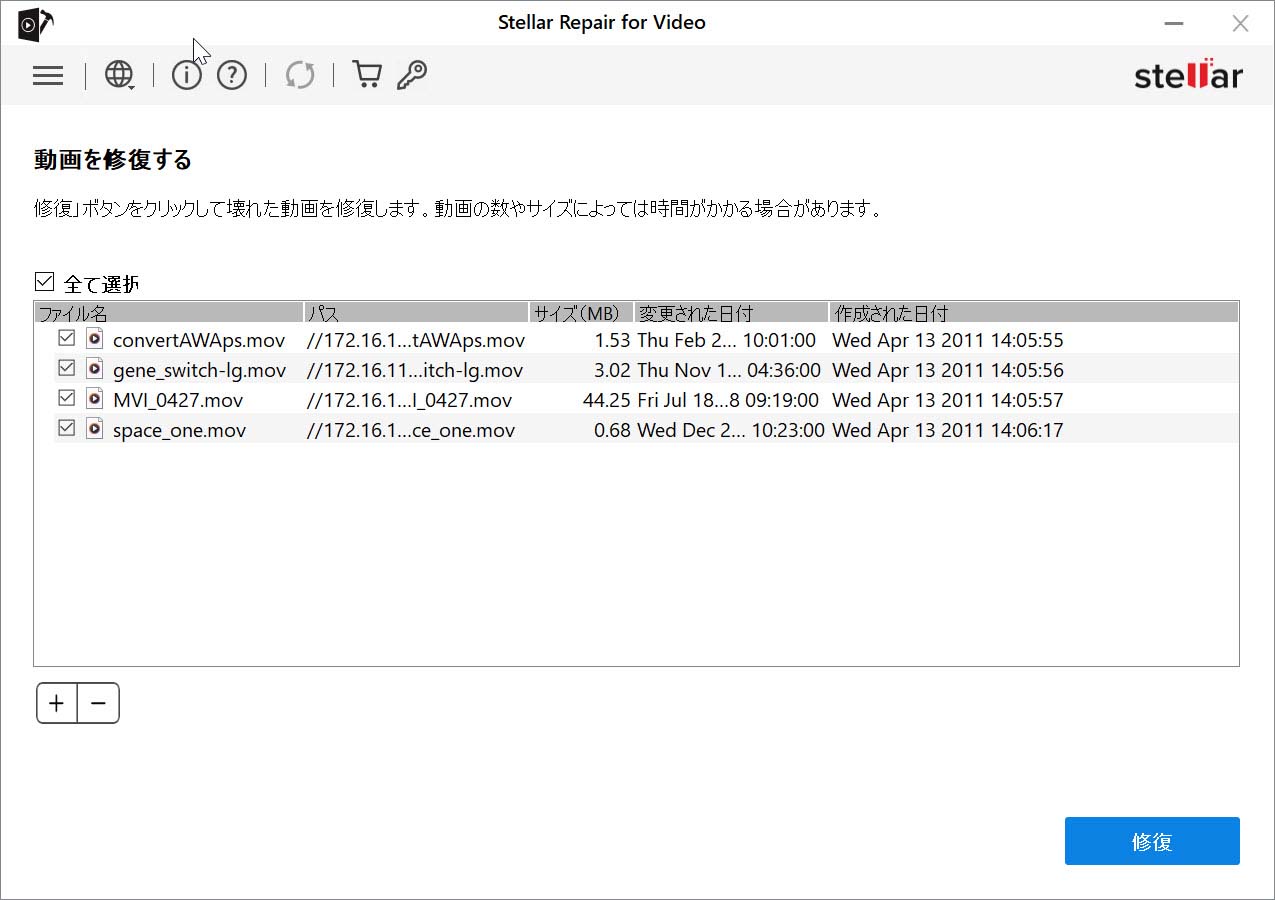Toggle the 全て選択 select all checkbox
This screenshot has width=1275, height=900.
[x=44, y=282]
